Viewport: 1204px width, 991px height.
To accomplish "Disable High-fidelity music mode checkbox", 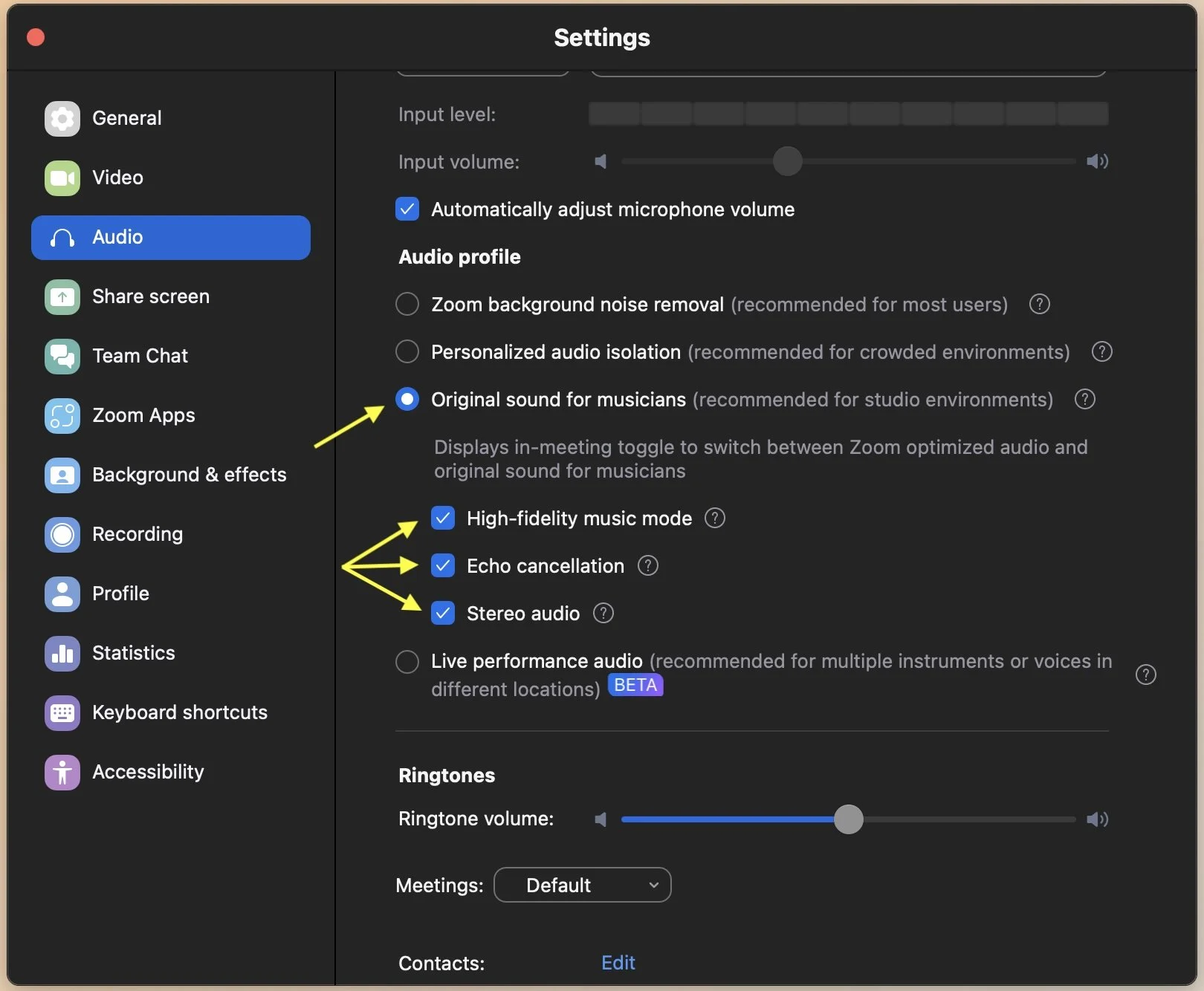I will coord(443,518).
